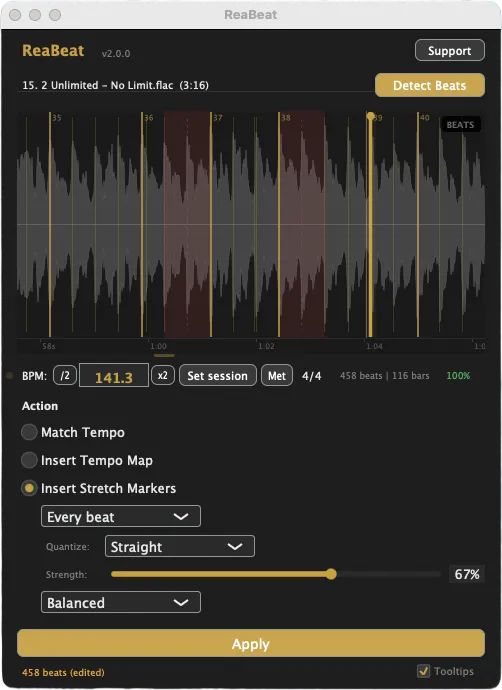
Task: Open the Every beat dropdown
Action: 121,516
